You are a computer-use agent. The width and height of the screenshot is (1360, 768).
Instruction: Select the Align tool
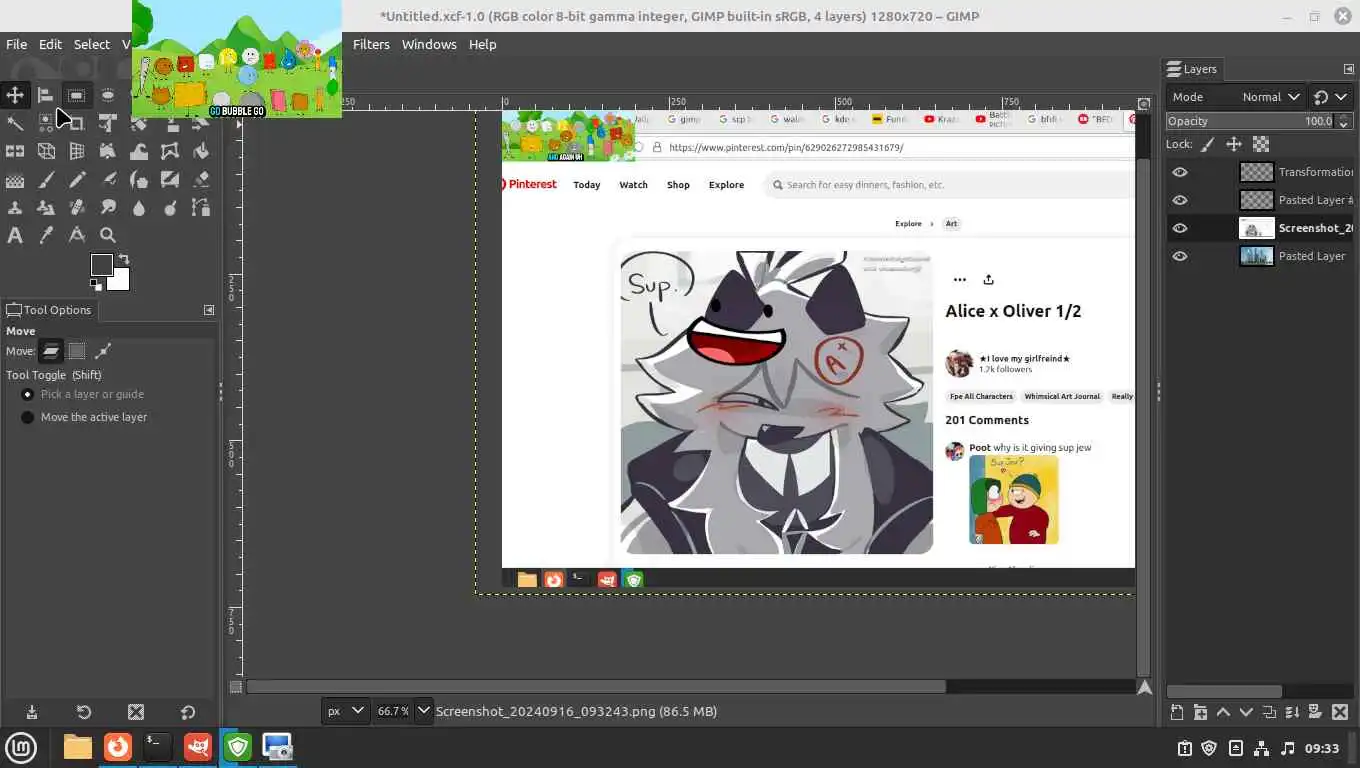pos(46,95)
